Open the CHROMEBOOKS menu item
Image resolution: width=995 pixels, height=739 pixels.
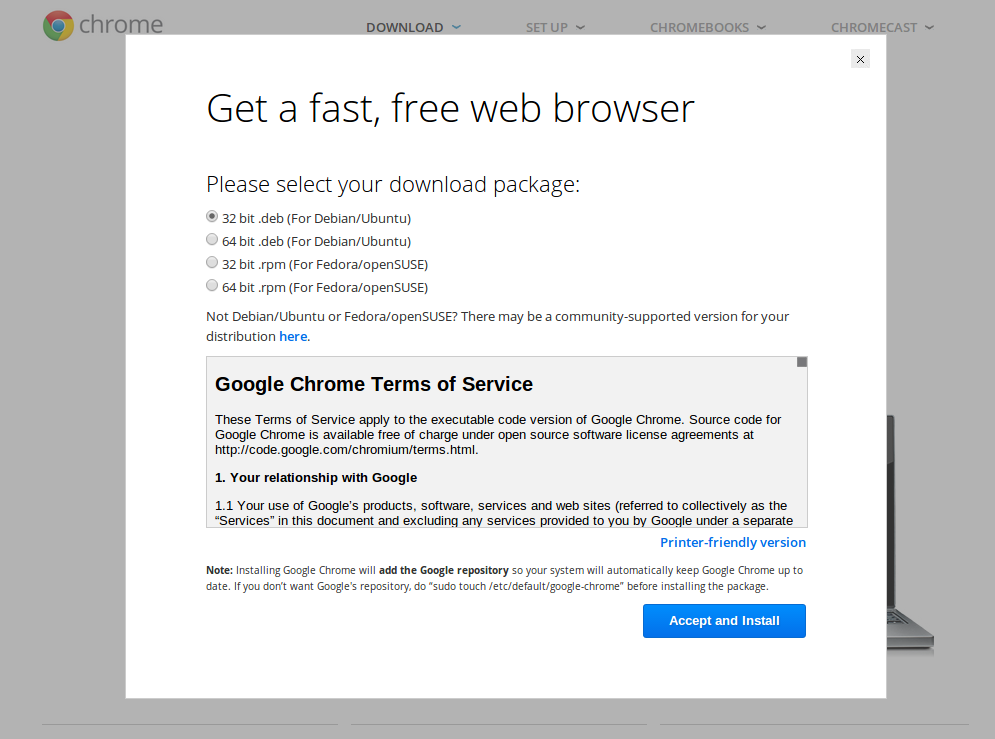(699, 28)
